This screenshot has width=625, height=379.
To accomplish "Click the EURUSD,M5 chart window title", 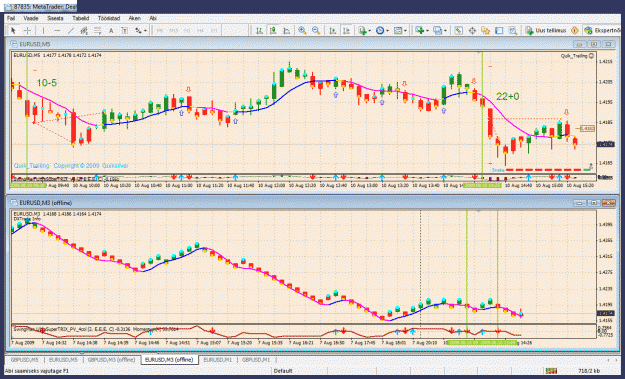I will point(35,44).
